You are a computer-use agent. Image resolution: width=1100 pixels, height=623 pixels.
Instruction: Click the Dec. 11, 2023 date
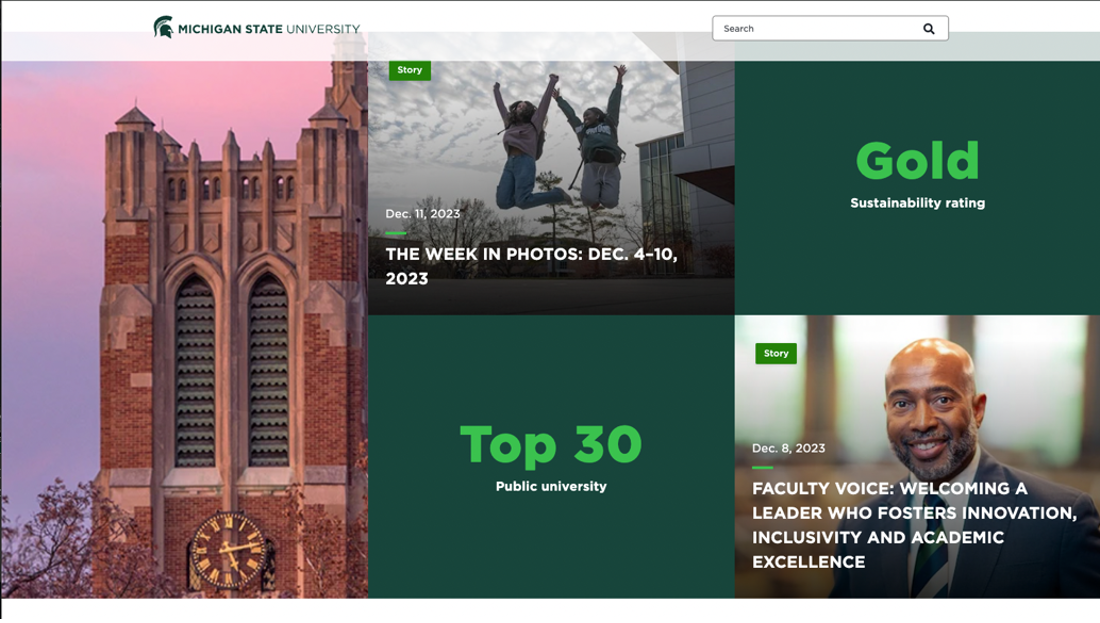click(423, 214)
